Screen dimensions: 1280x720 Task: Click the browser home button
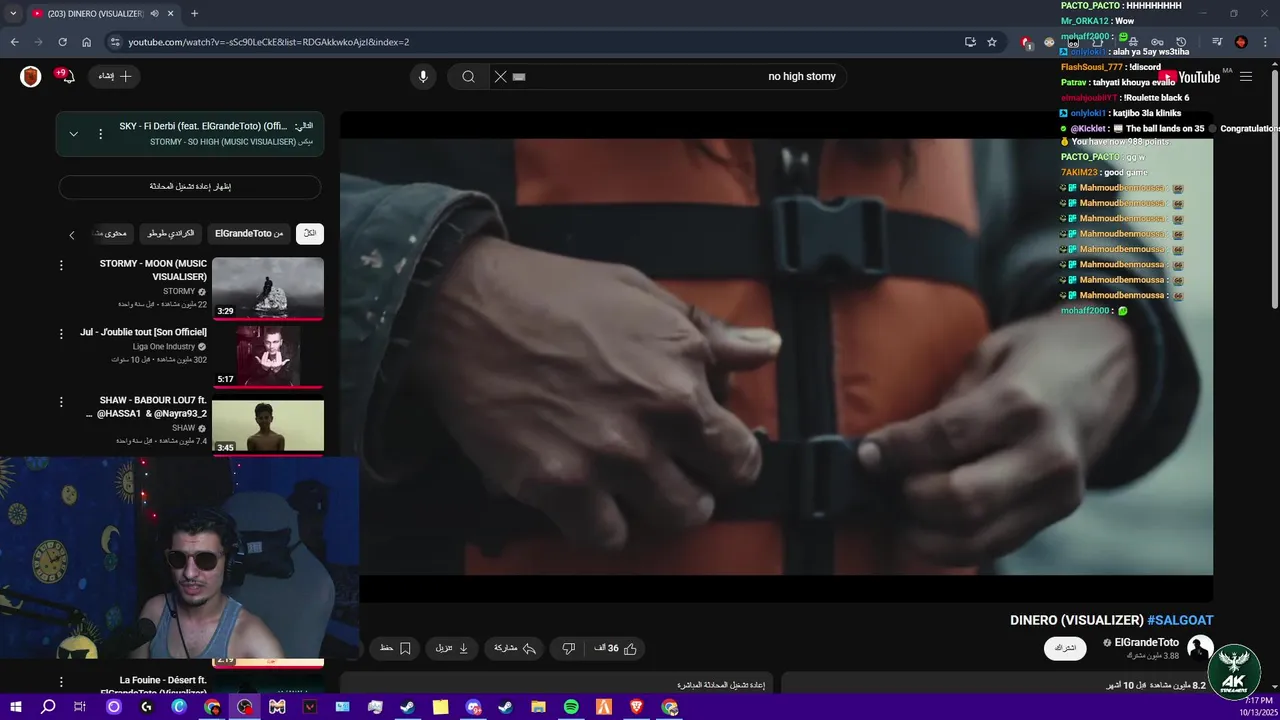click(x=86, y=42)
